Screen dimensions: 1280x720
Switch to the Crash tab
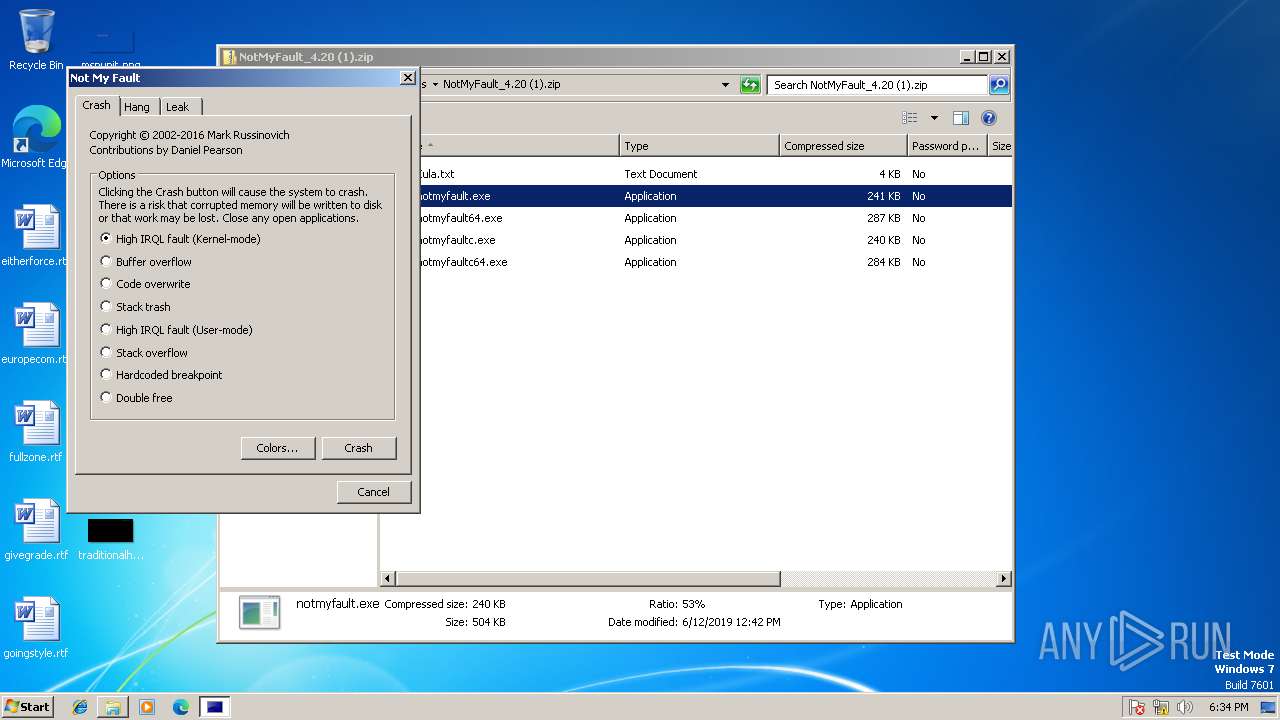97,105
